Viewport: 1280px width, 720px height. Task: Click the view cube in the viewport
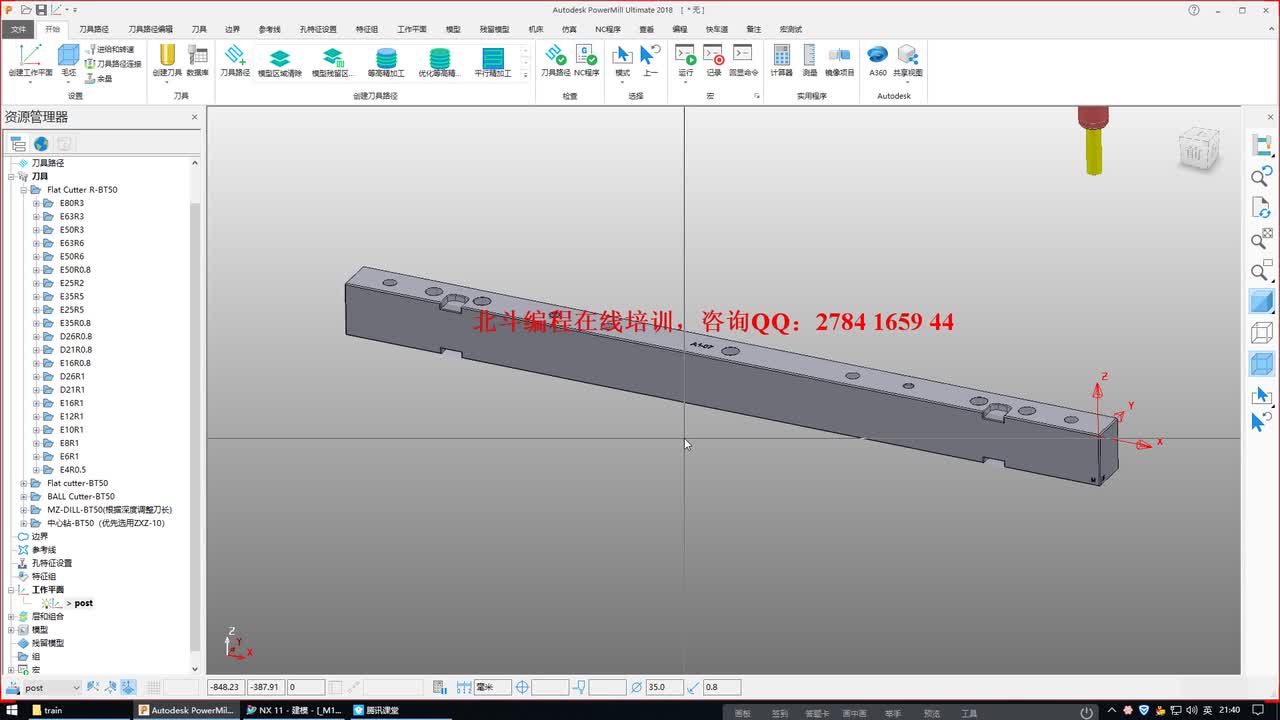1197,150
